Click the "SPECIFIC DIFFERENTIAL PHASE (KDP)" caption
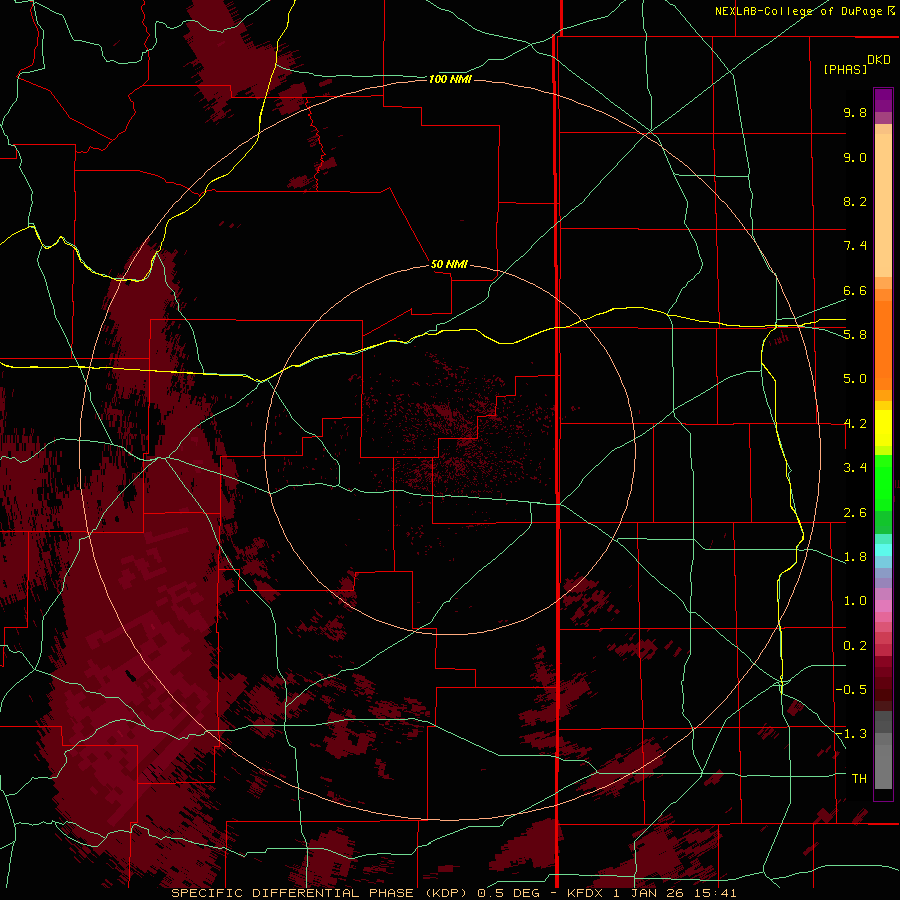 [320, 893]
